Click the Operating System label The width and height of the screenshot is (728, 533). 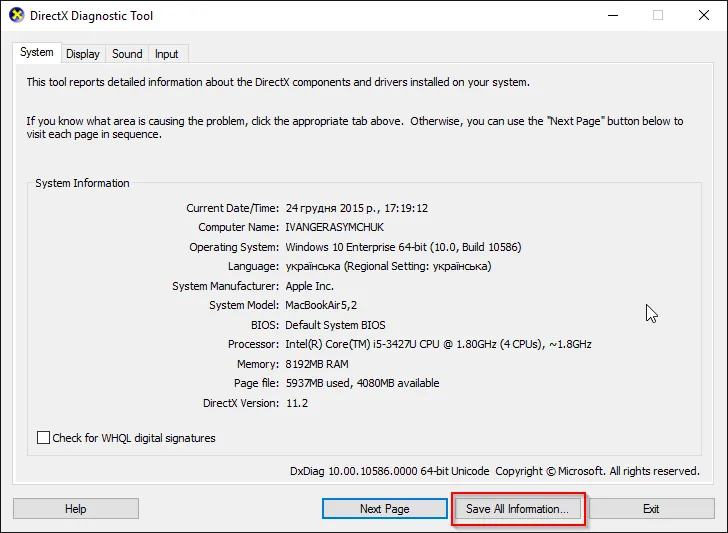click(234, 247)
